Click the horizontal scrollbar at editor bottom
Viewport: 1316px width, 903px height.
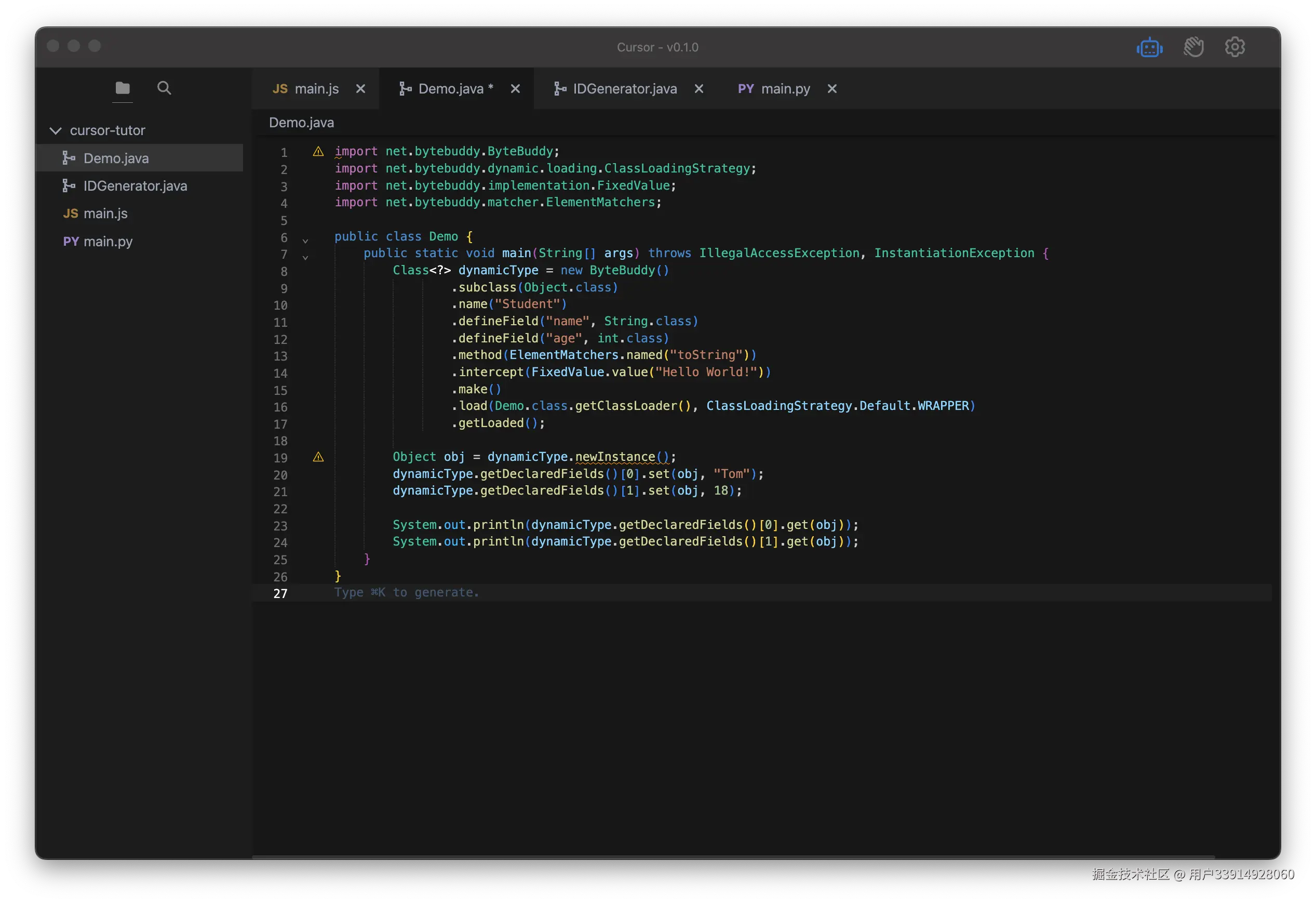coord(733,857)
